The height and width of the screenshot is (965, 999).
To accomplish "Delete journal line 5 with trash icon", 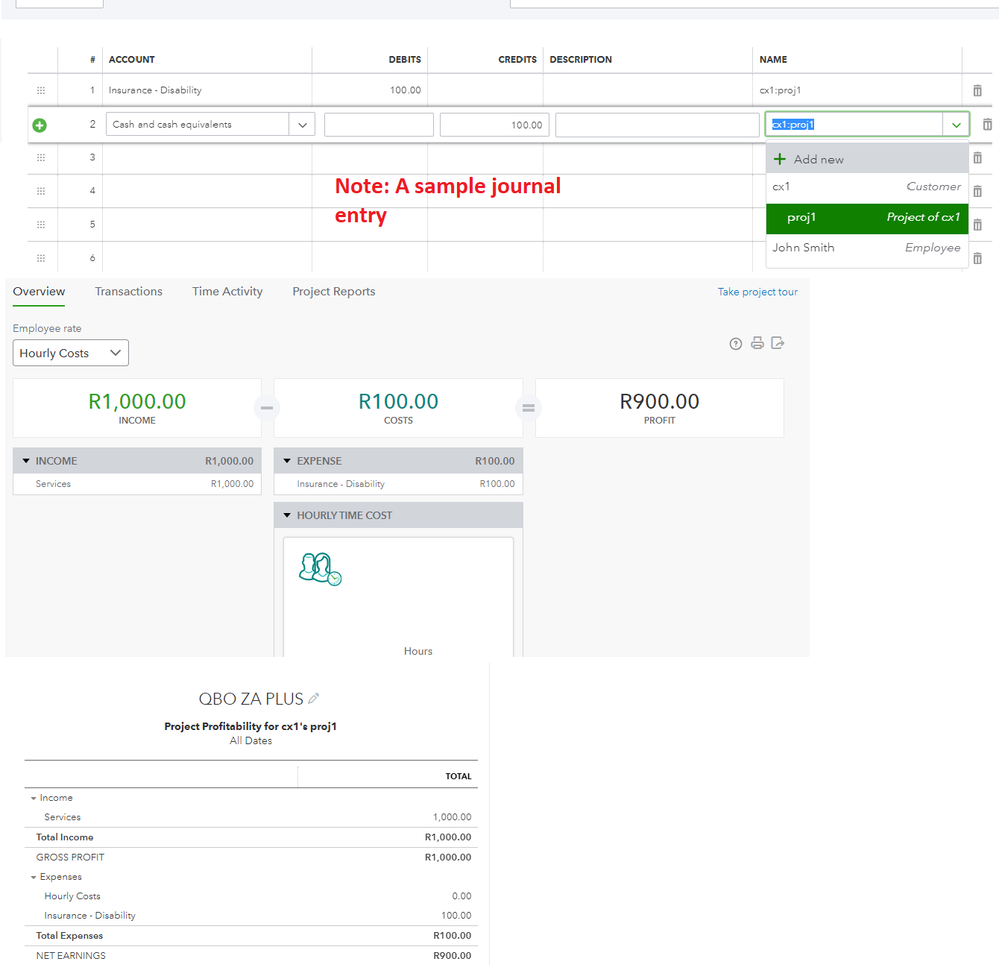I will click(x=977, y=225).
